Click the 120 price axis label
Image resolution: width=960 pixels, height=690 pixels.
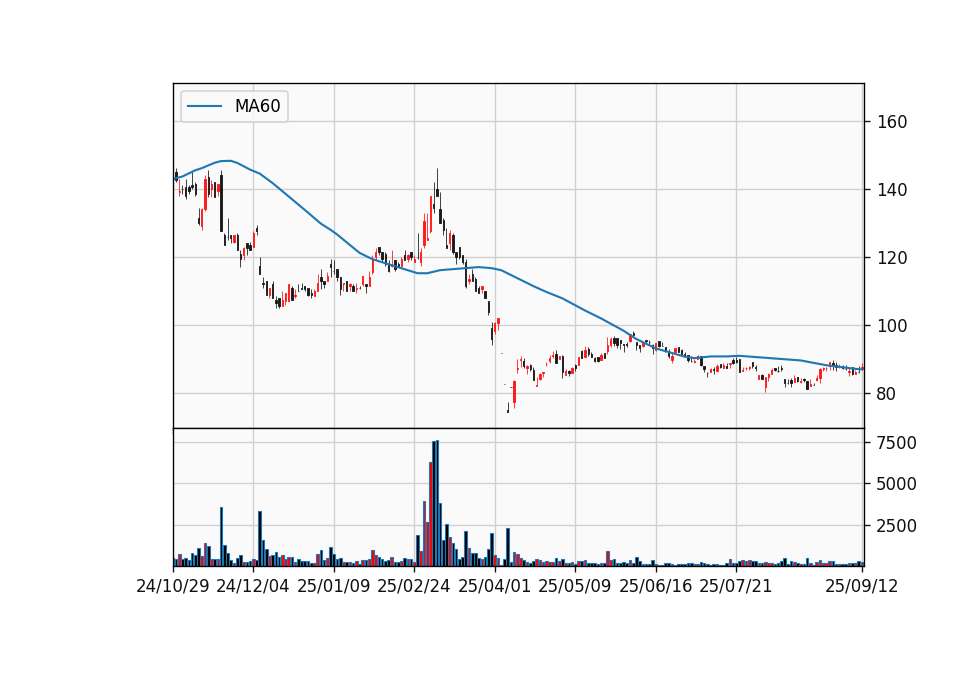tap(892, 258)
